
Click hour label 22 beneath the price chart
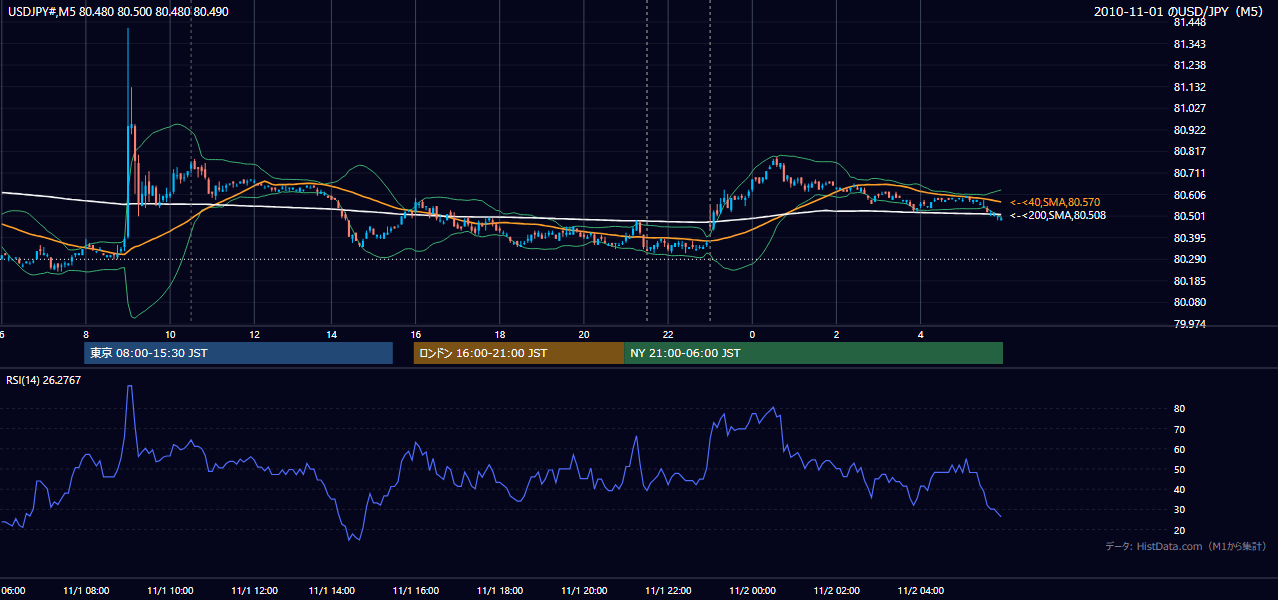(668, 334)
